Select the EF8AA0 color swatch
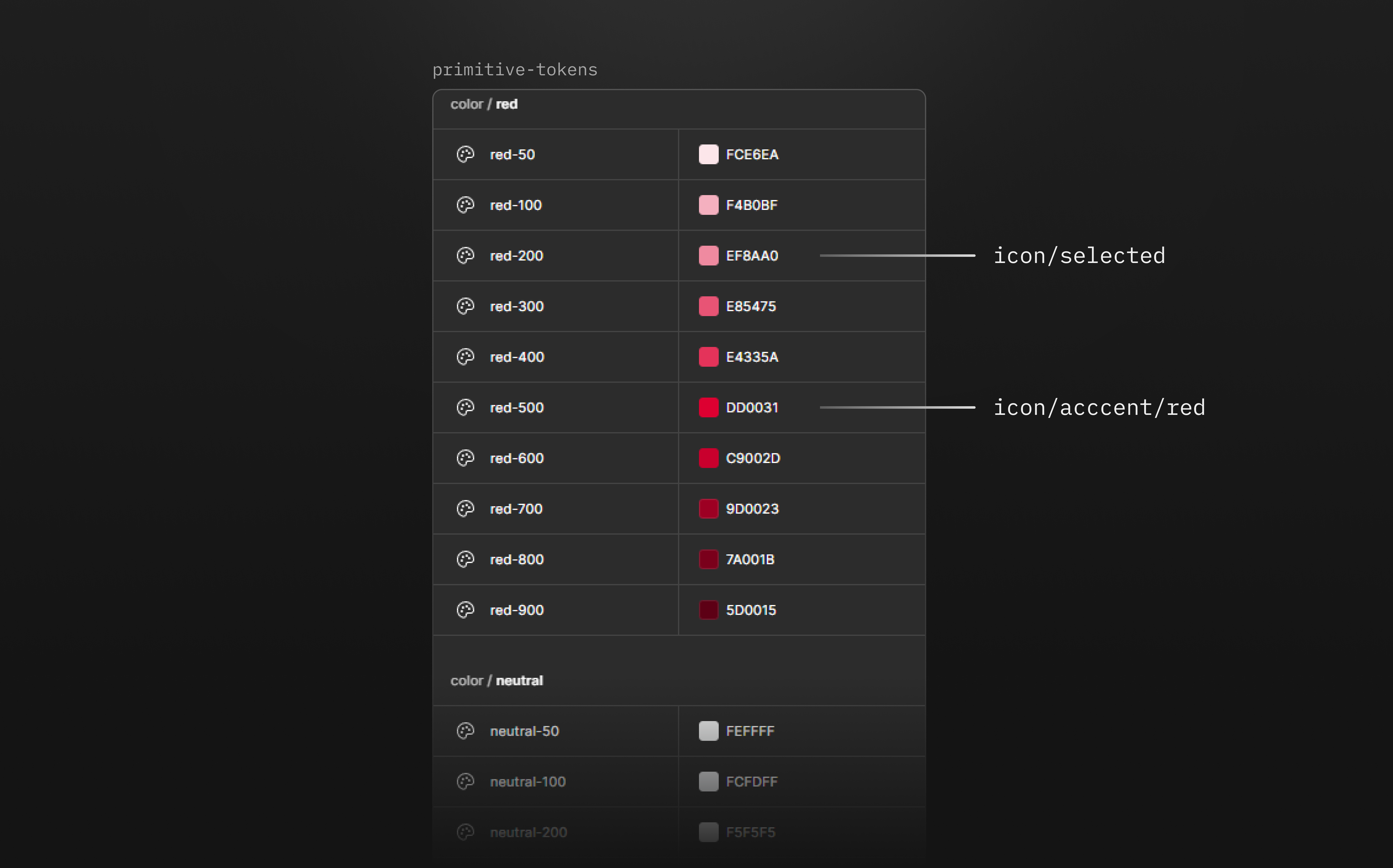Screen dimensions: 1393x868 click(708, 256)
